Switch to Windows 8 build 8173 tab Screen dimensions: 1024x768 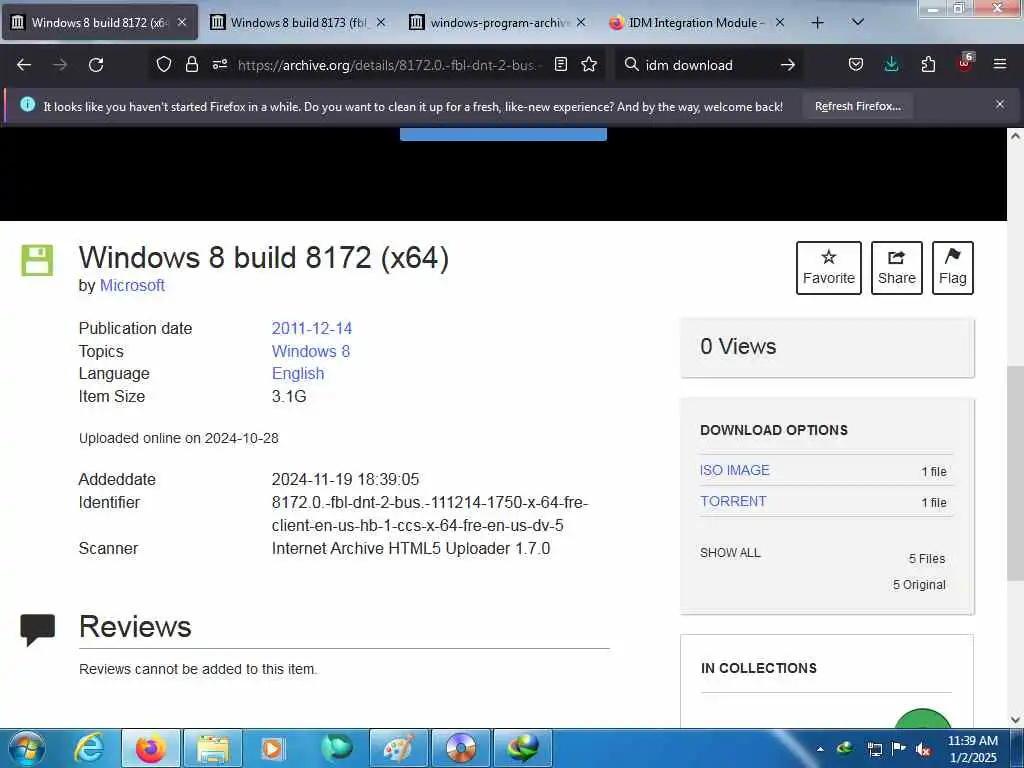[x=298, y=23]
